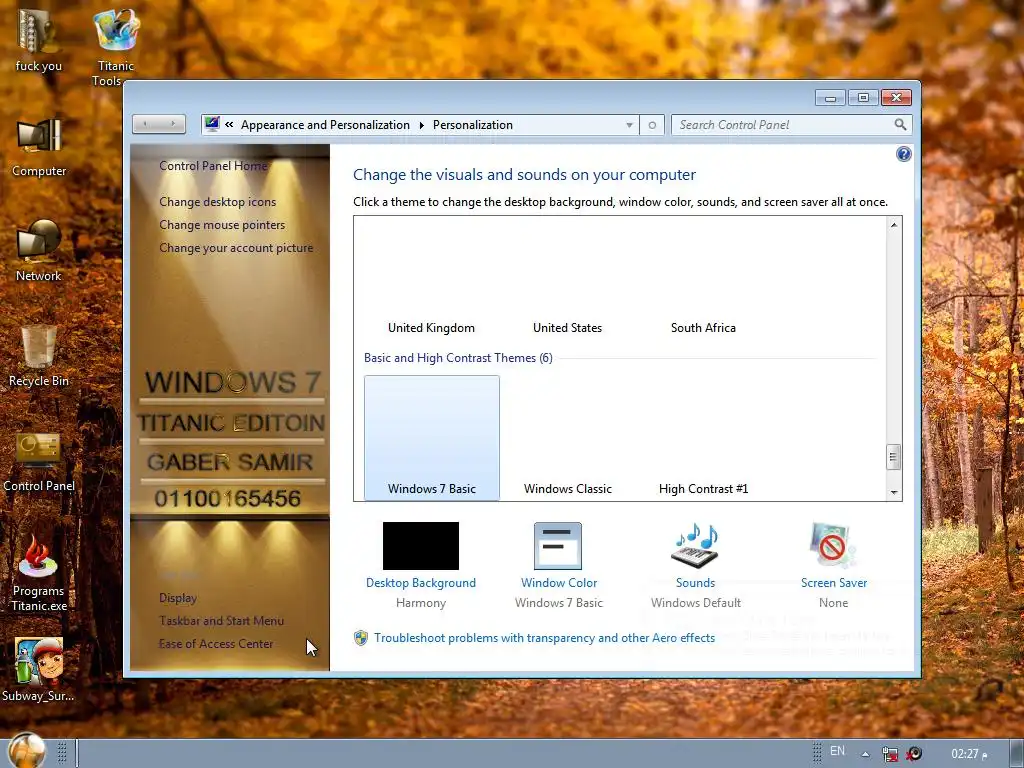Click the Start orb on the taskbar
This screenshot has height=768, width=1024.
[27, 751]
